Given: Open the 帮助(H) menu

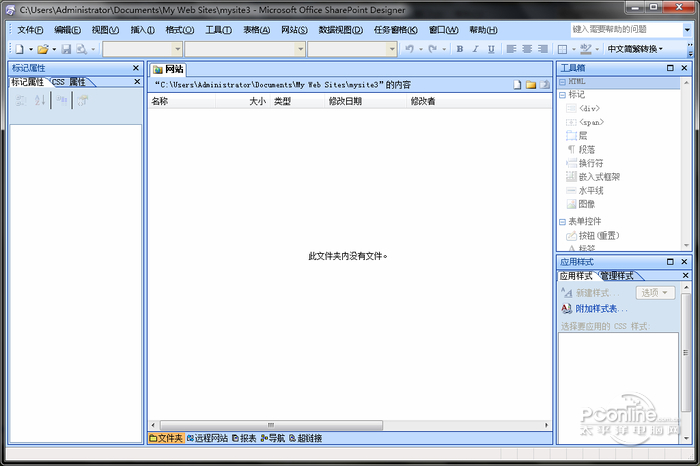Looking at the screenshot, I should click(x=483, y=30).
